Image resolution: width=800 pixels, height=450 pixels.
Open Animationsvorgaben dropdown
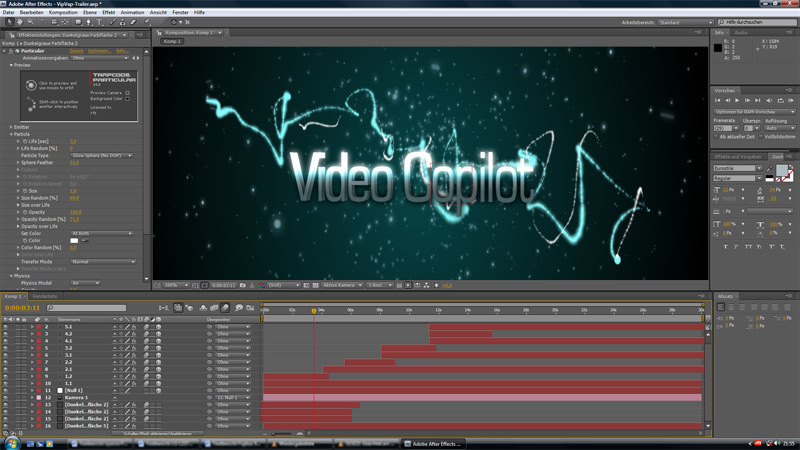pos(100,58)
